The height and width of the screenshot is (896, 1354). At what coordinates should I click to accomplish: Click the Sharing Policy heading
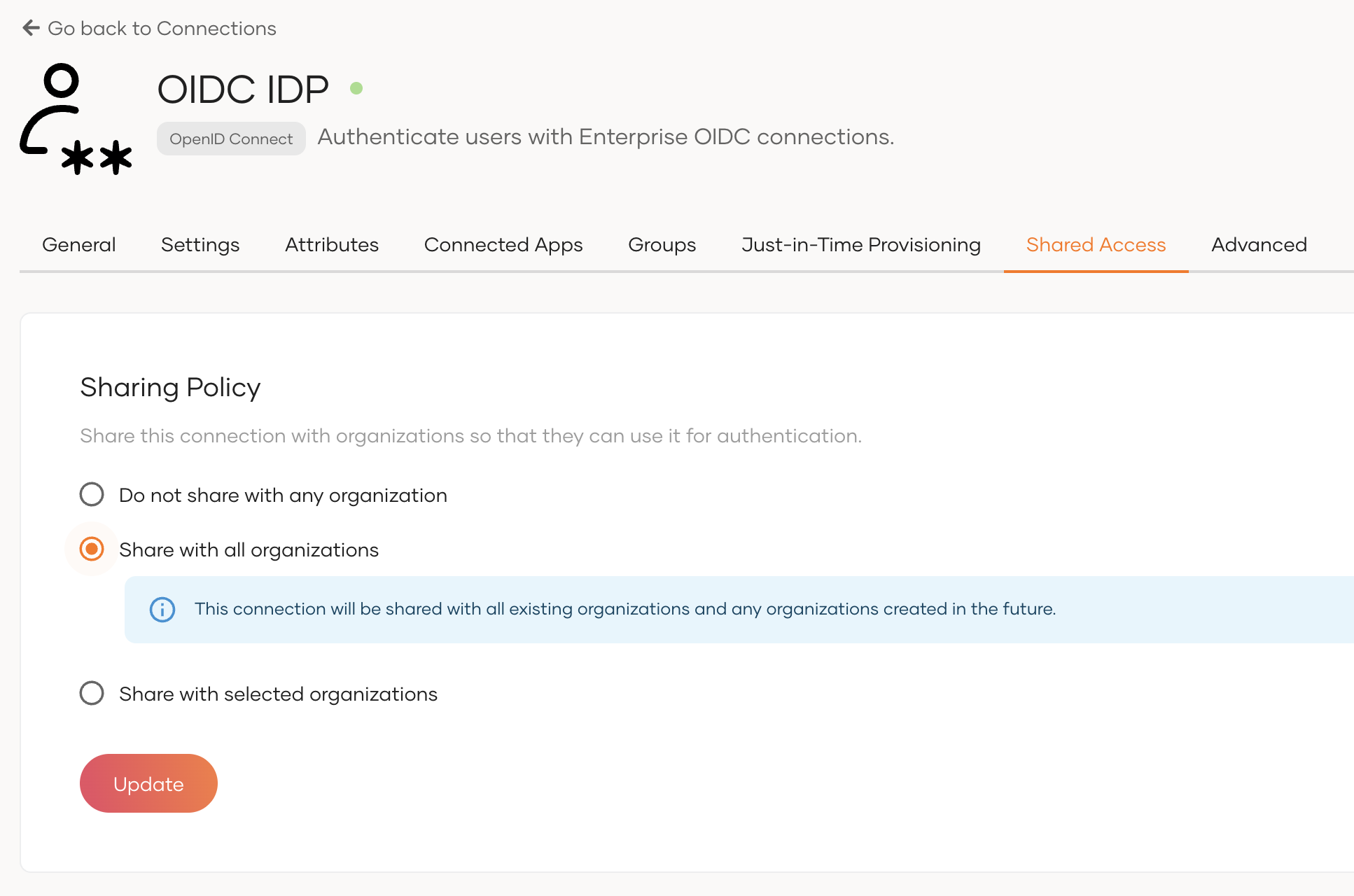coord(170,387)
